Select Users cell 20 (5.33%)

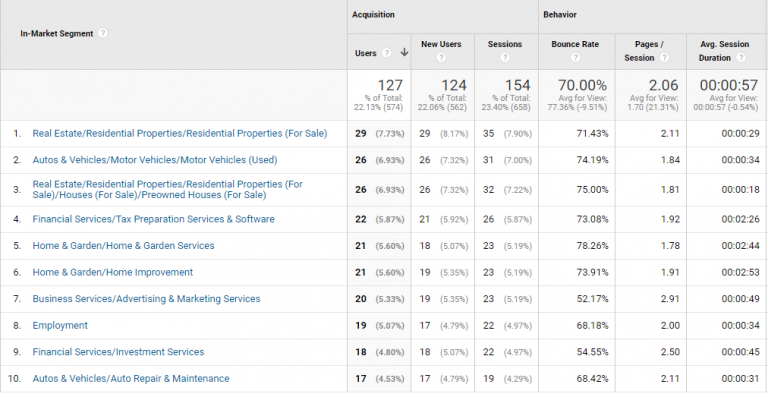pos(380,299)
